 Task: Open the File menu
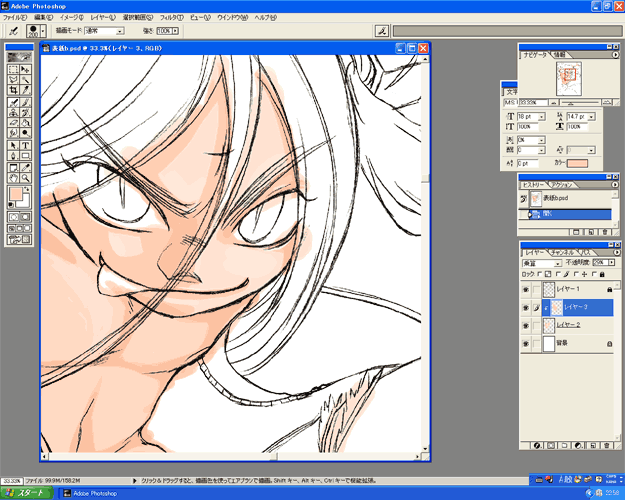(15, 18)
